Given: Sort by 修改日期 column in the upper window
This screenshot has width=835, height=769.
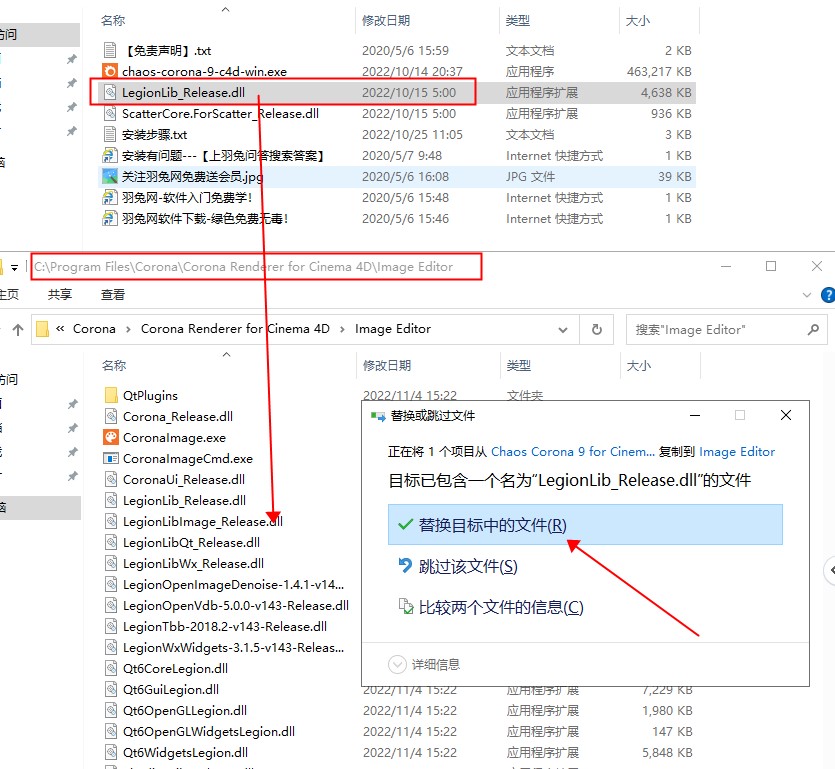Looking at the screenshot, I should click(386, 21).
